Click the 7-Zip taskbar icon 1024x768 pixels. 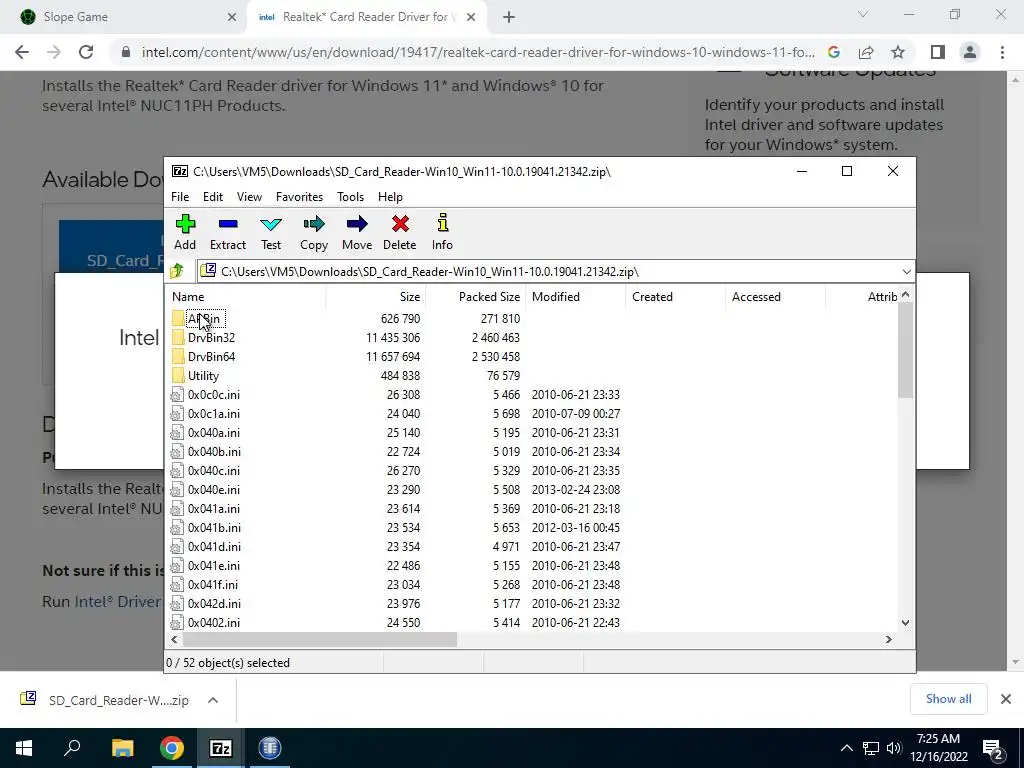[221, 748]
